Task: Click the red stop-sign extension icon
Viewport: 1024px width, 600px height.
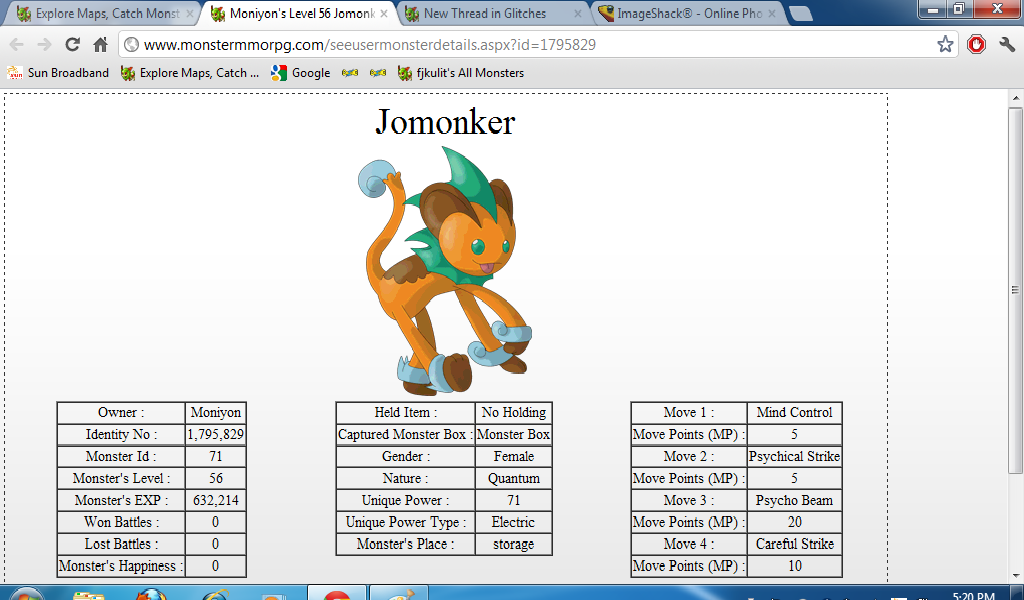Action: 976,45
